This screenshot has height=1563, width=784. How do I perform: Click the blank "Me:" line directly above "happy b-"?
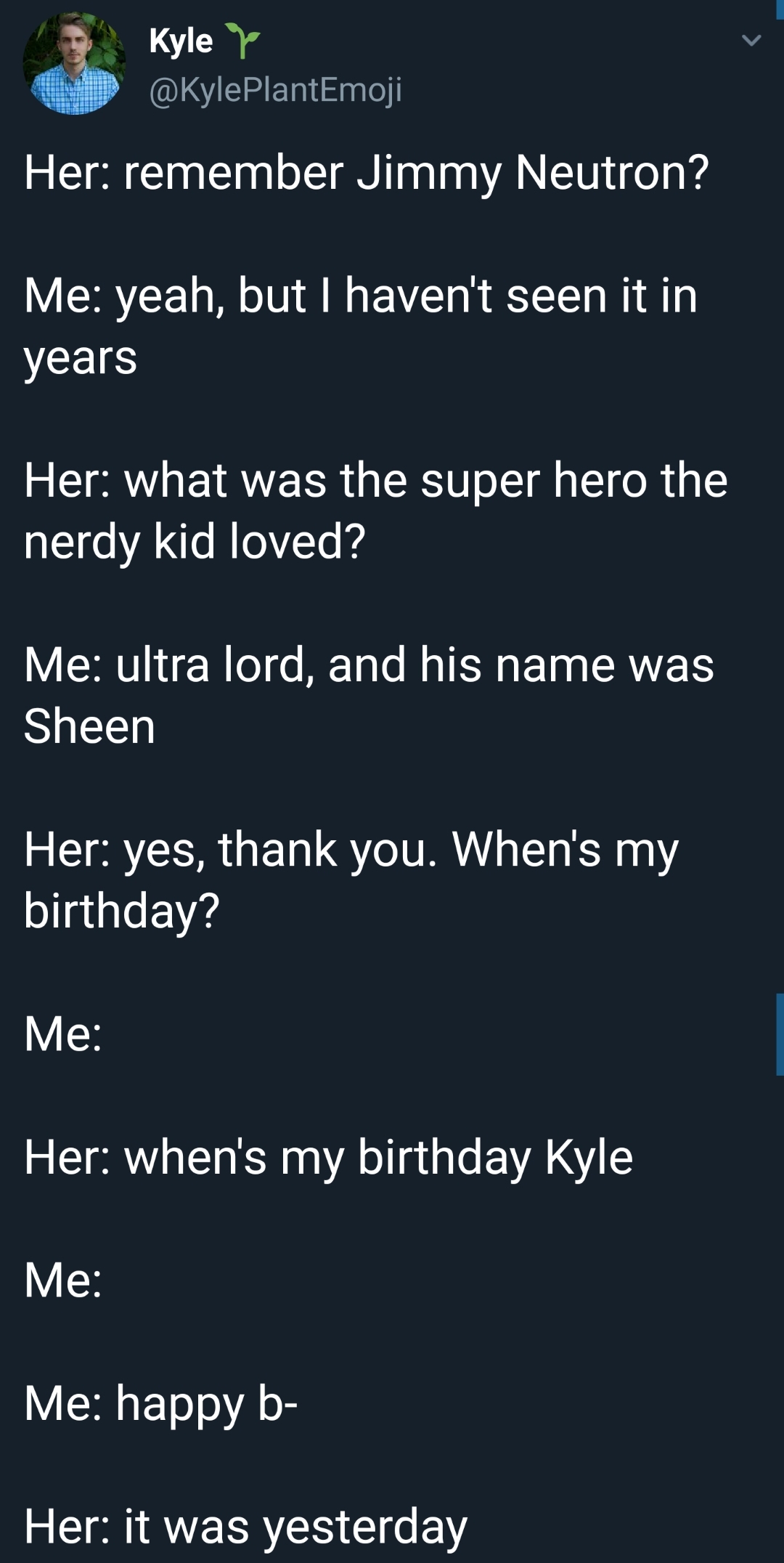point(63,1280)
